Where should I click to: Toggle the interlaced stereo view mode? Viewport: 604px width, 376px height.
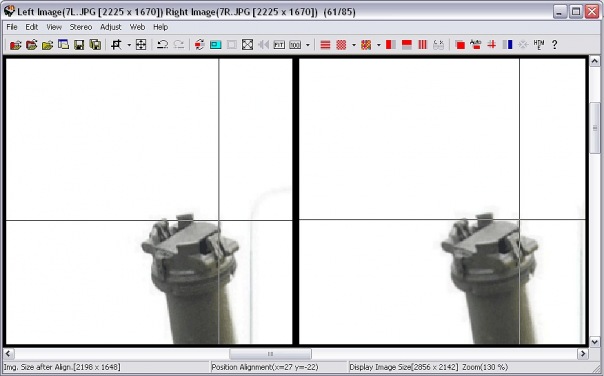pyautogui.click(x=325, y=45)
